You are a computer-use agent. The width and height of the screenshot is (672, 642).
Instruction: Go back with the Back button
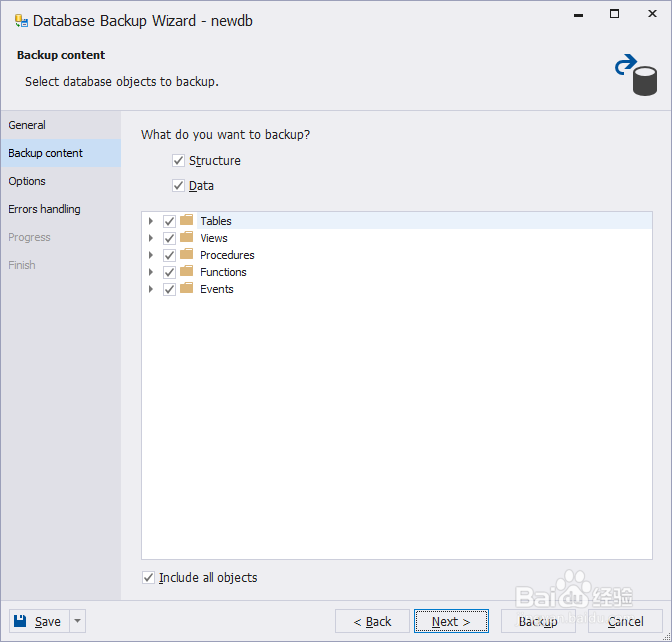point(372,621)
